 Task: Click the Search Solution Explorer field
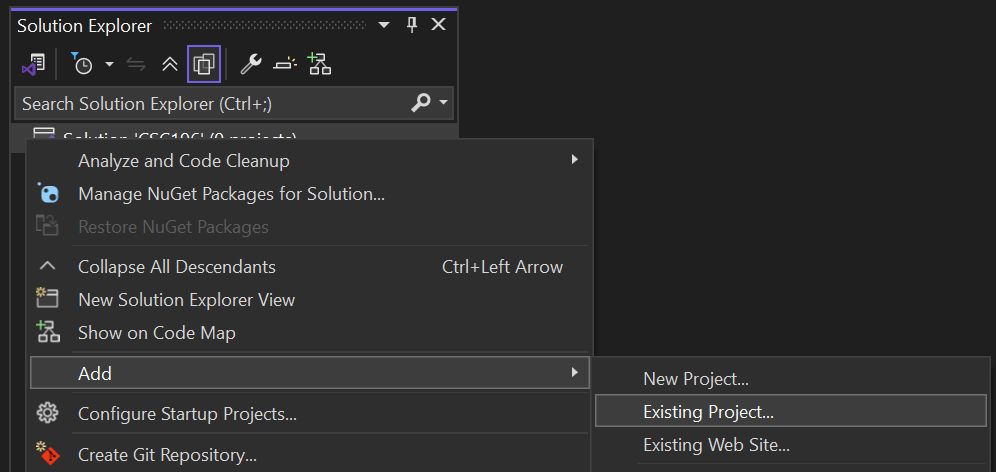coord(212,104)
